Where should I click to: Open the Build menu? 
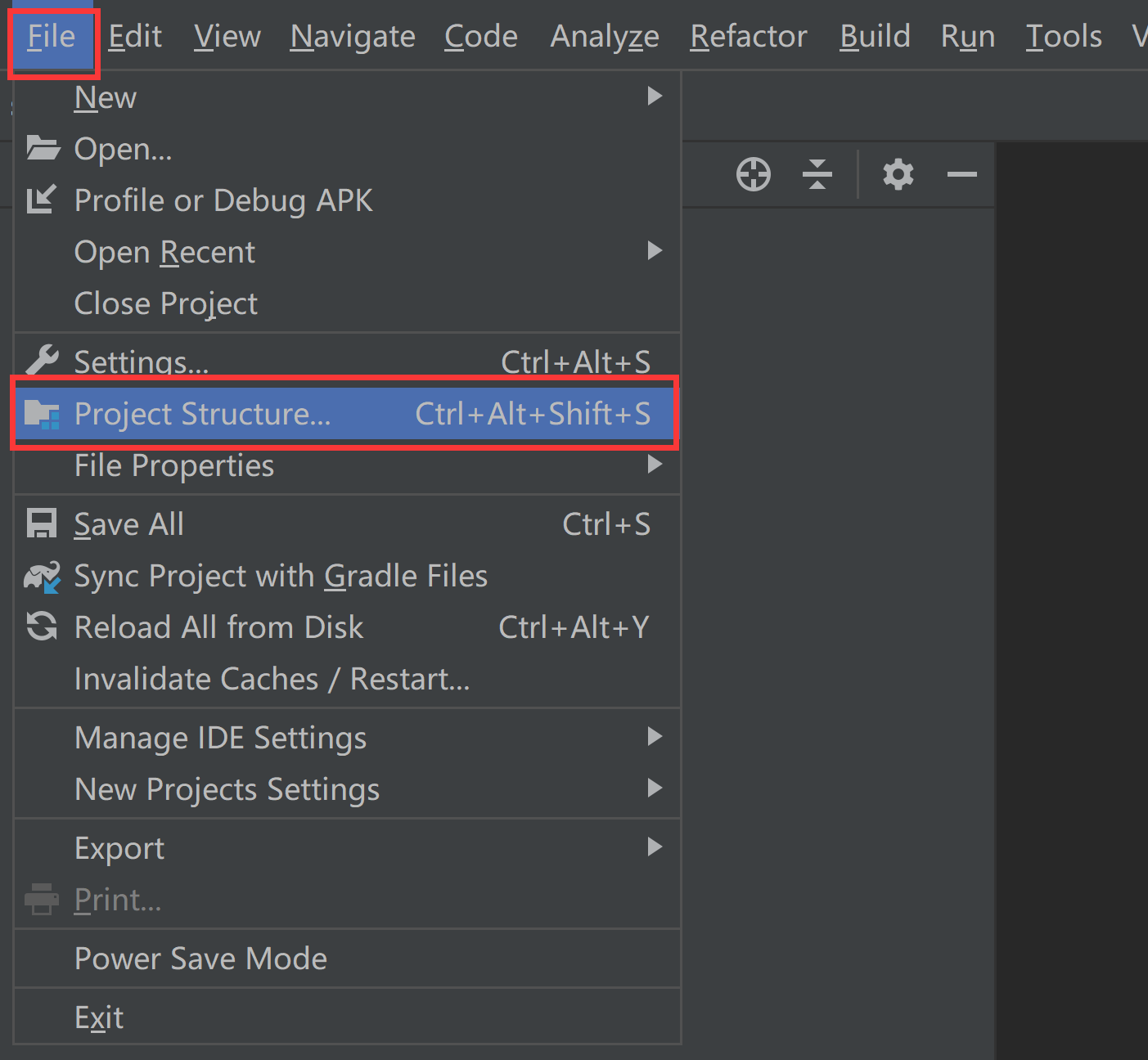click(874, 36)
